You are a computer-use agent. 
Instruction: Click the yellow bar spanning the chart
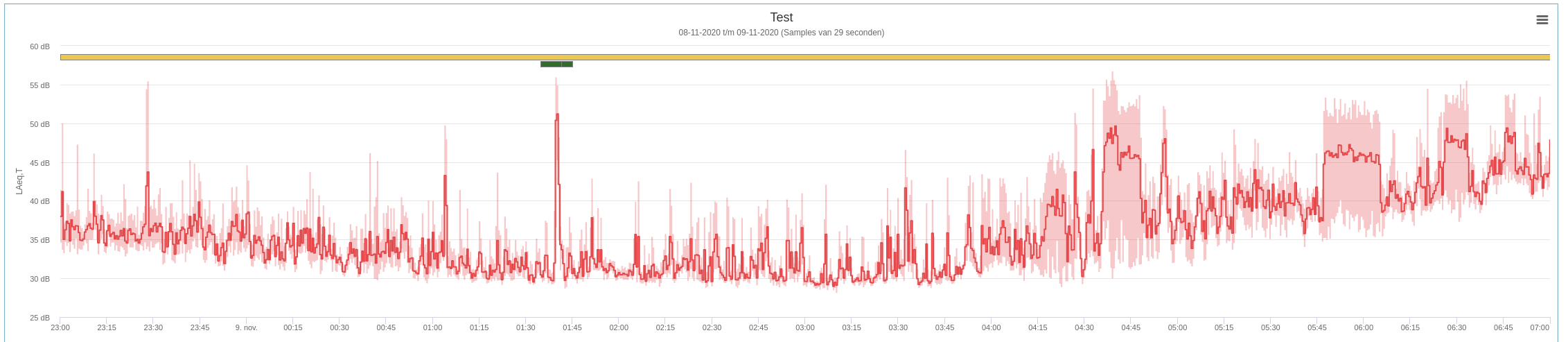804,57
